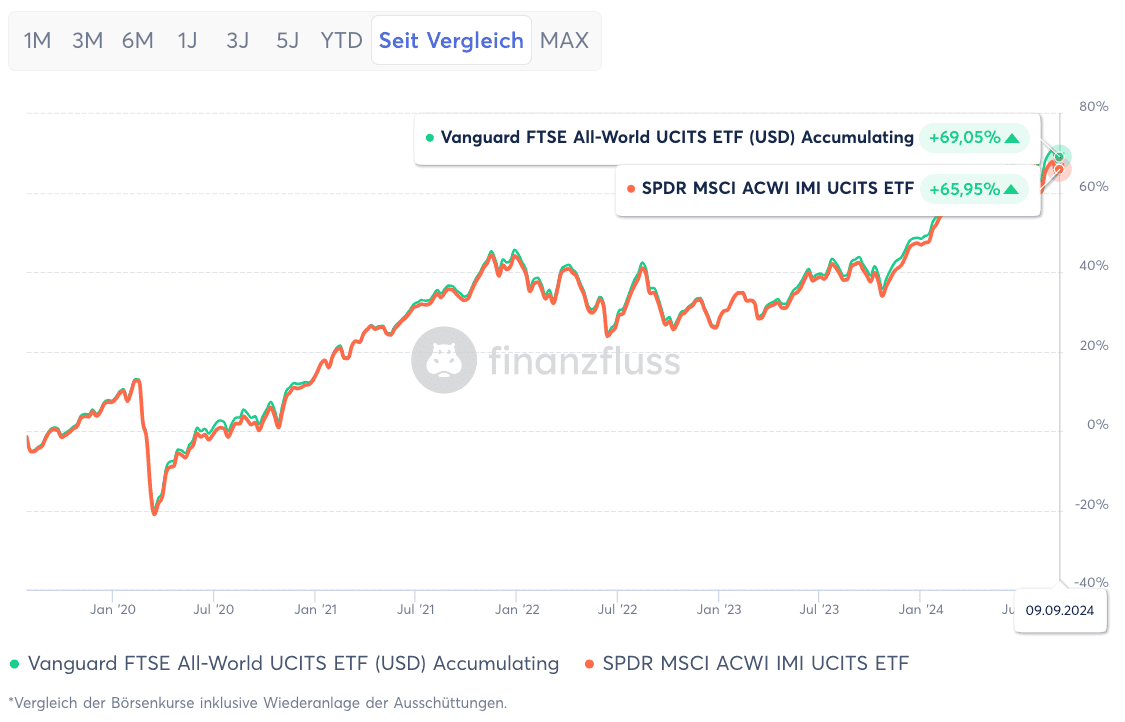Click the Finanzfluss hippo watermark icon

(x=444, y=360)
